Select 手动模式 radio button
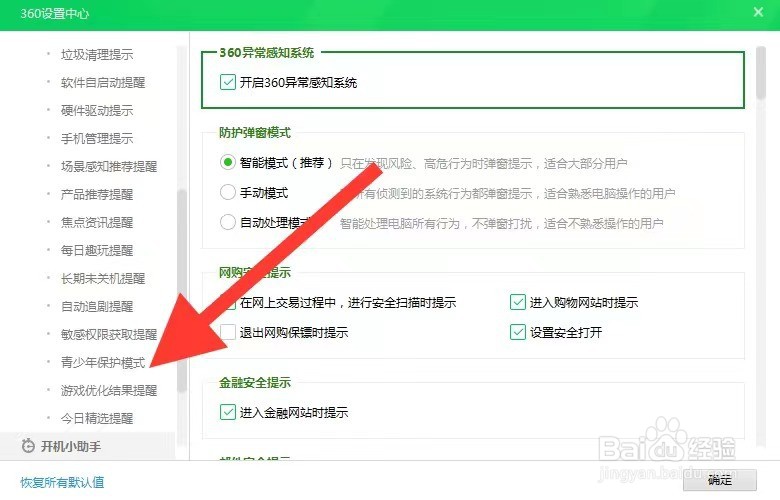This screenshot has width=780, height=500. (227, 192)
